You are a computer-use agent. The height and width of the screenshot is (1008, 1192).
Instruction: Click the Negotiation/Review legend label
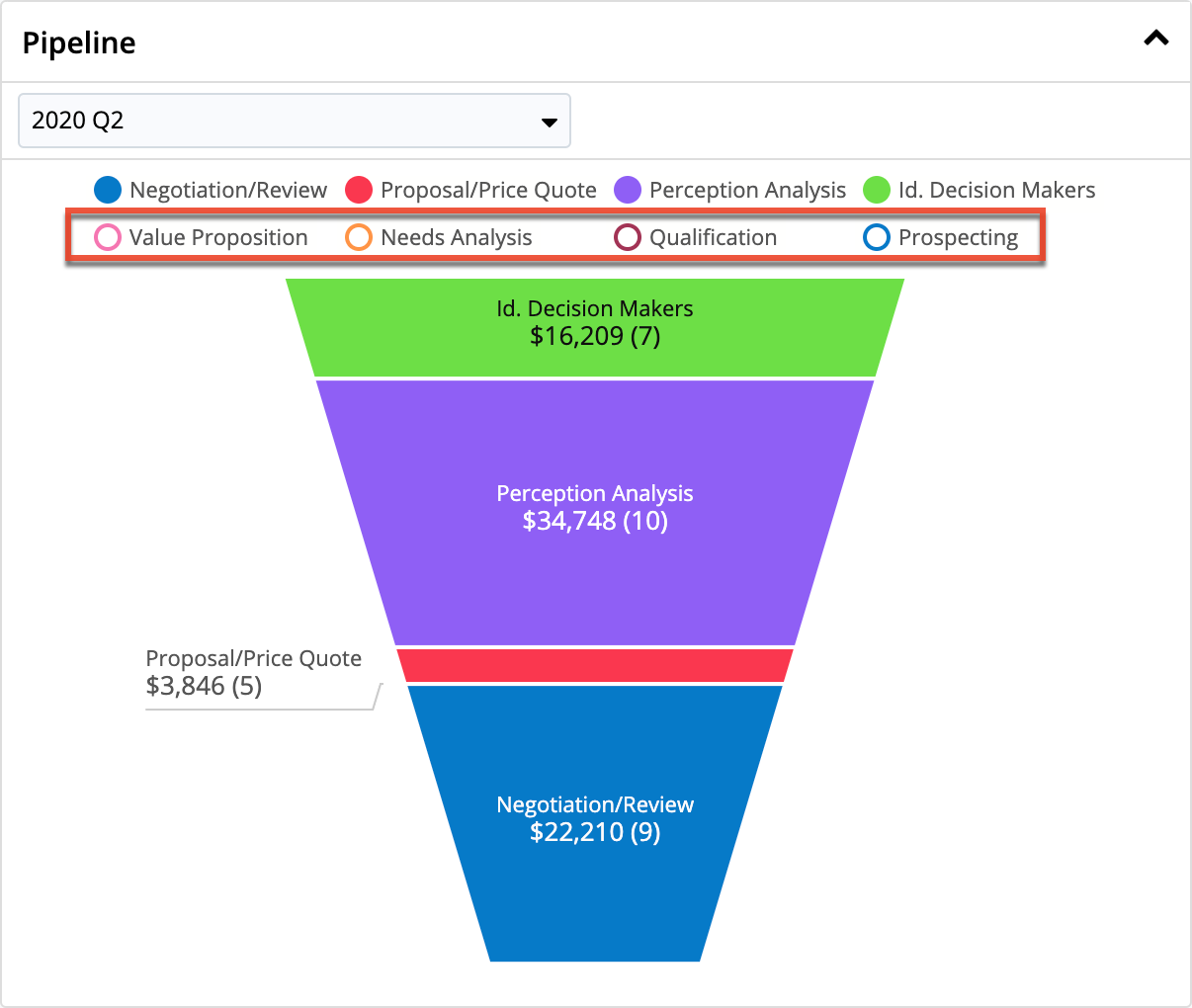tap(227, 190)
